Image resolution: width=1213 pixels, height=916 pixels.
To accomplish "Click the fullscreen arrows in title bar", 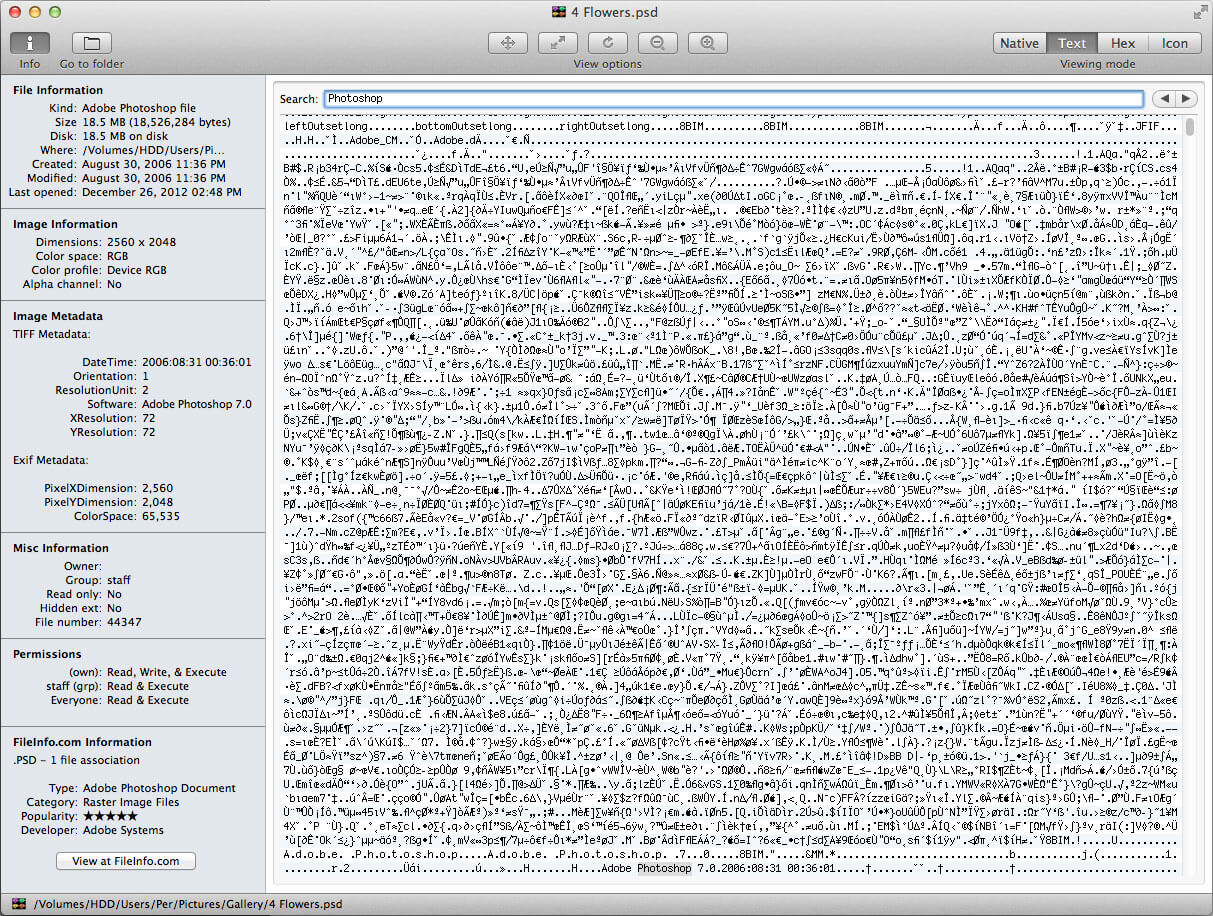I will coord(1199,12).
